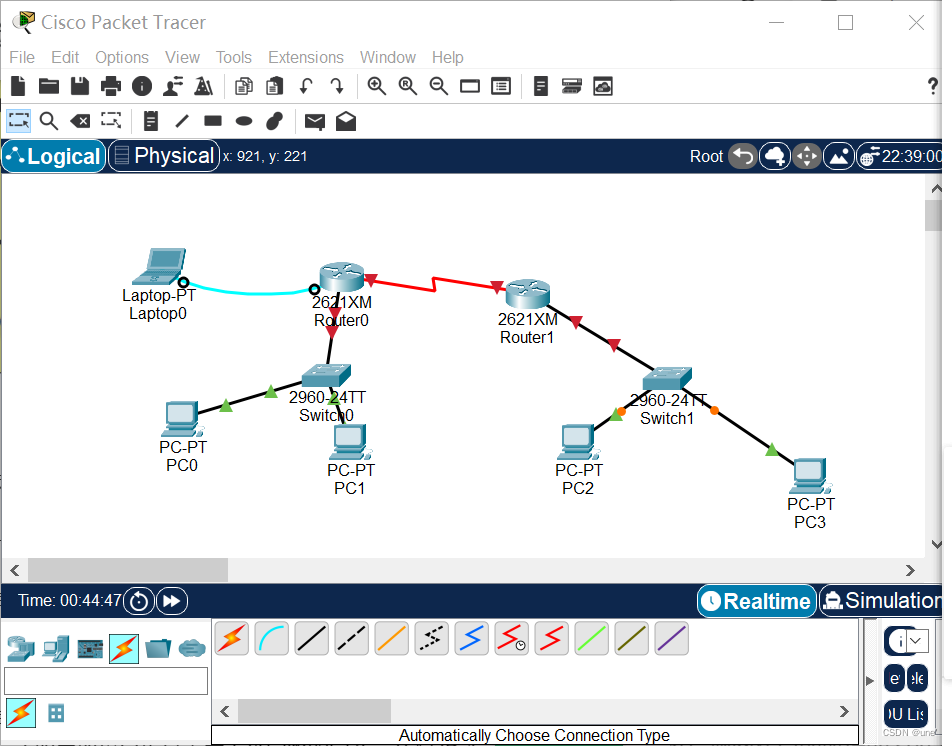Click the workspace scroll down arrow
The height and width of the screenshot is (746, 952).
click(936, 544)
